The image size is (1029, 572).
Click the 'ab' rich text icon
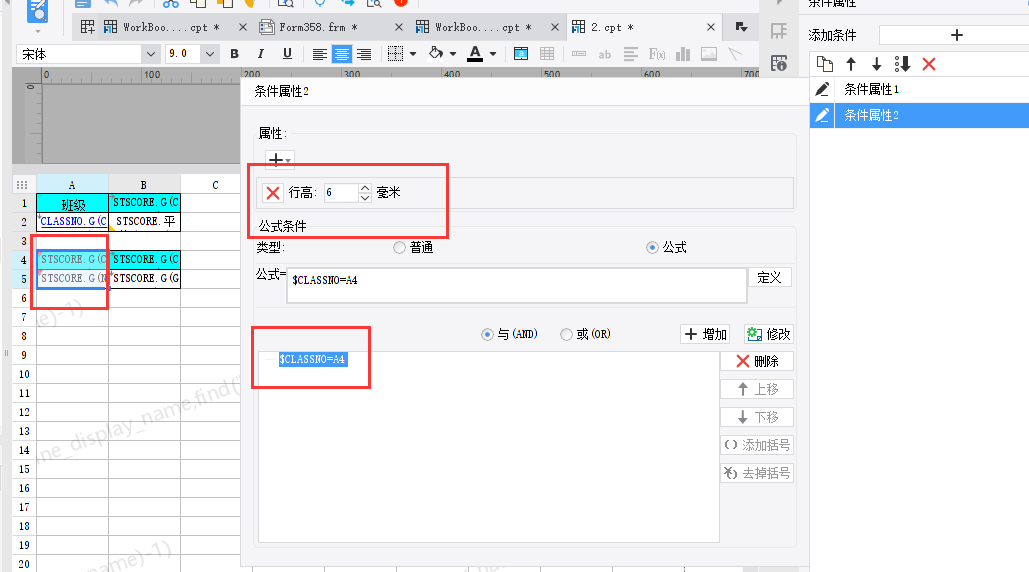tap(604, 54)
